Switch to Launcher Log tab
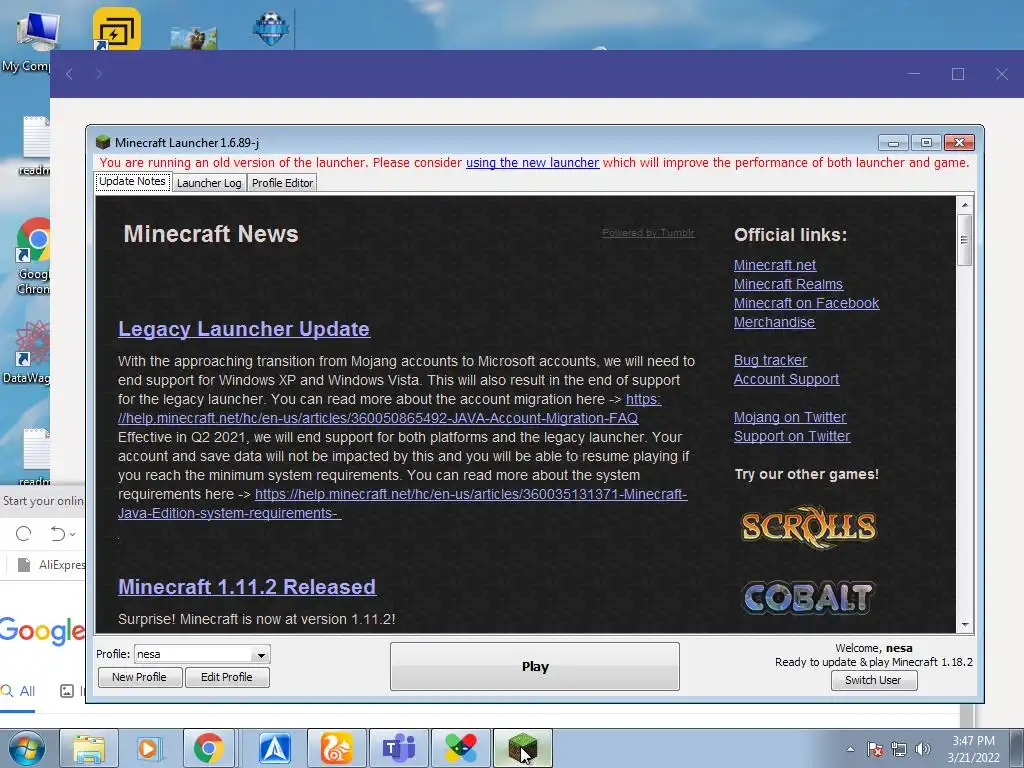 pos(209,183)
